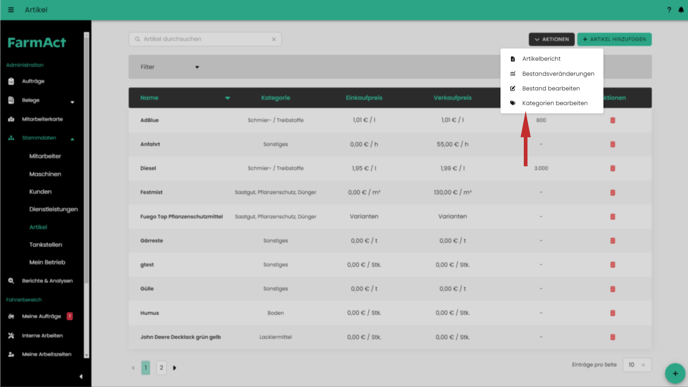Delete the AdBlue article
Image resolution: width=688 pixels, height=387 pixels.
pos(613,120)
